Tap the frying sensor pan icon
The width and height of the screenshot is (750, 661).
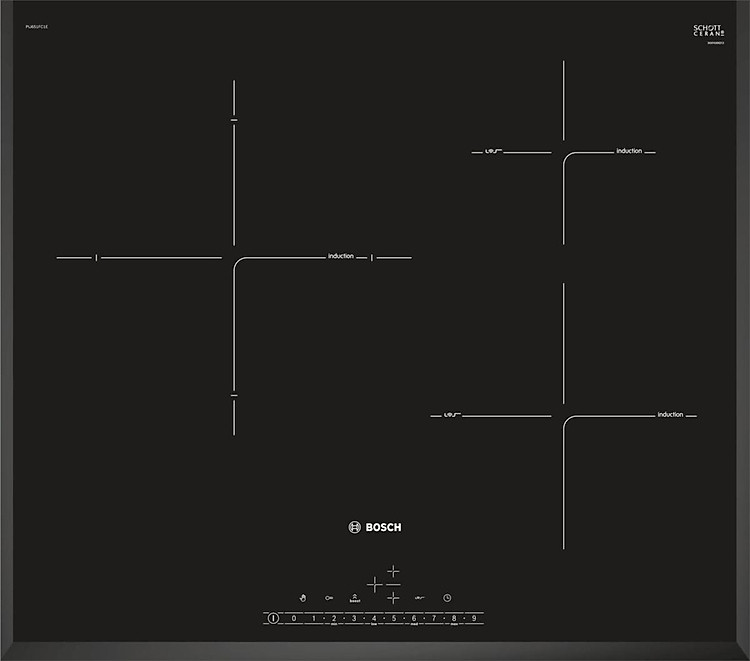click(x=420, y=598)
